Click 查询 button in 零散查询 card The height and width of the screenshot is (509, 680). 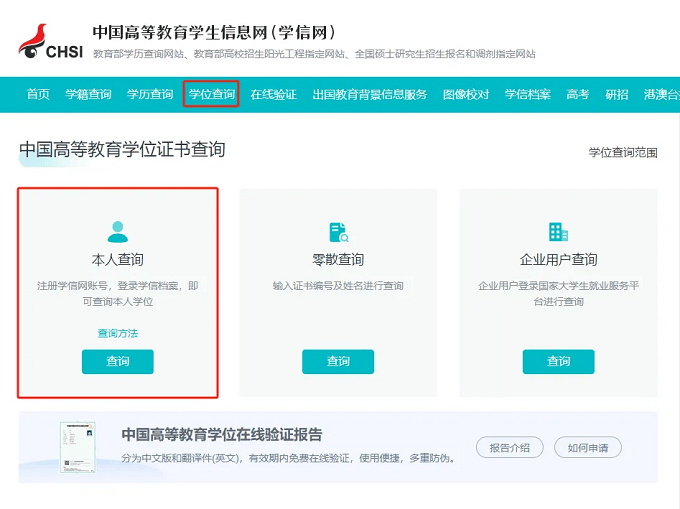coord(338,362)
